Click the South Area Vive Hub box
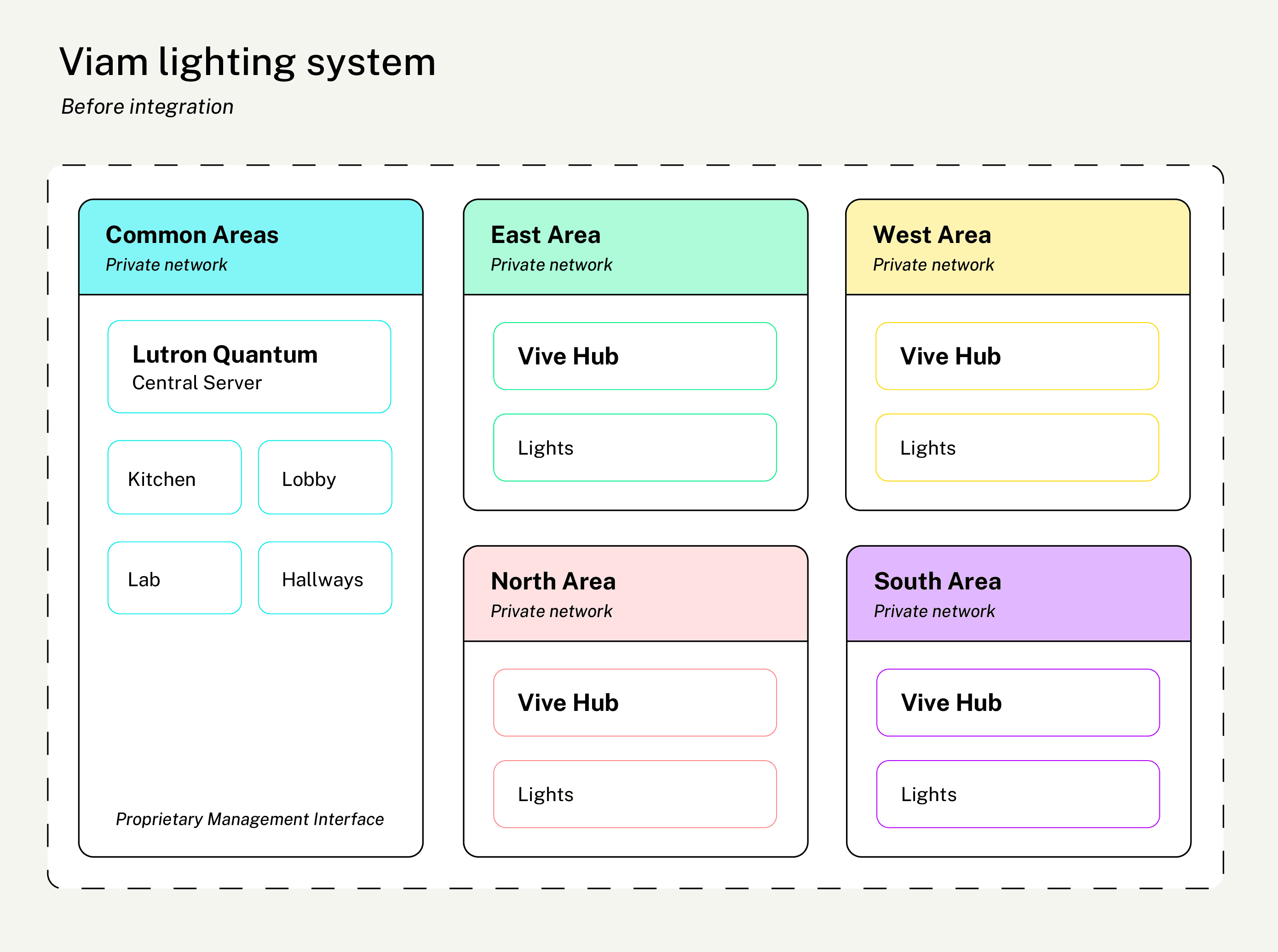The image size is (1278, 952). coord(1018,703)
